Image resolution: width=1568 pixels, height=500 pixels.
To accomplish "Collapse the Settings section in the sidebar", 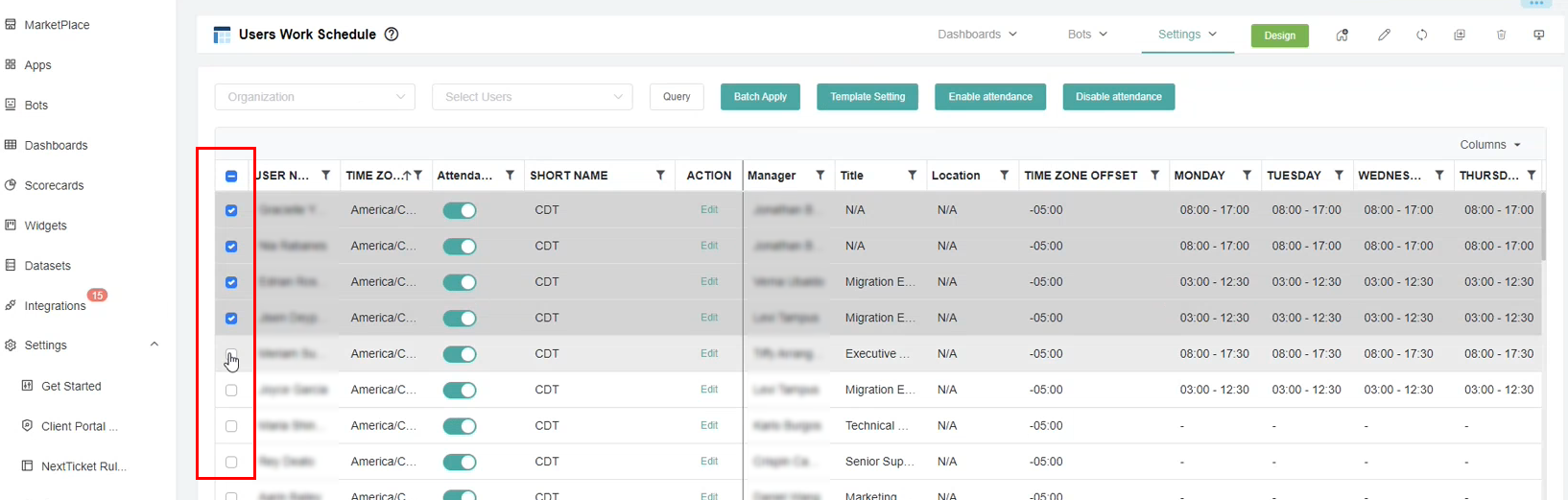I will tap(154, 345).
